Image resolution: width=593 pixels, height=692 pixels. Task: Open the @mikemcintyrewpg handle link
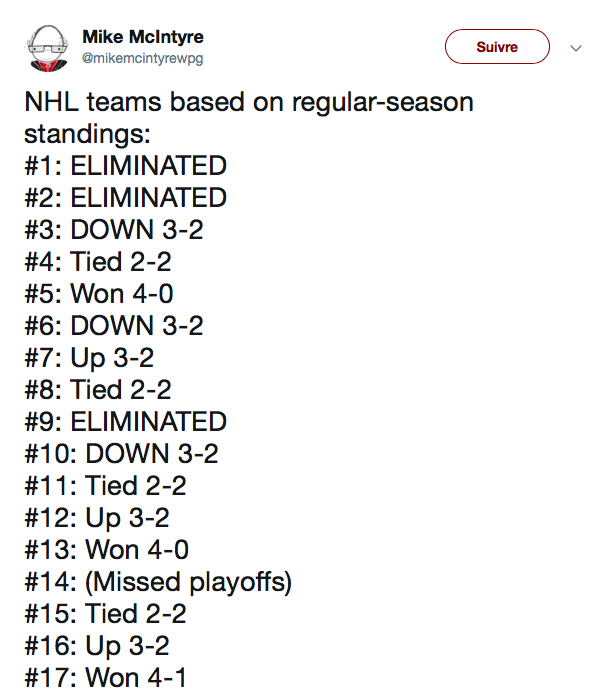pos(143,58)
